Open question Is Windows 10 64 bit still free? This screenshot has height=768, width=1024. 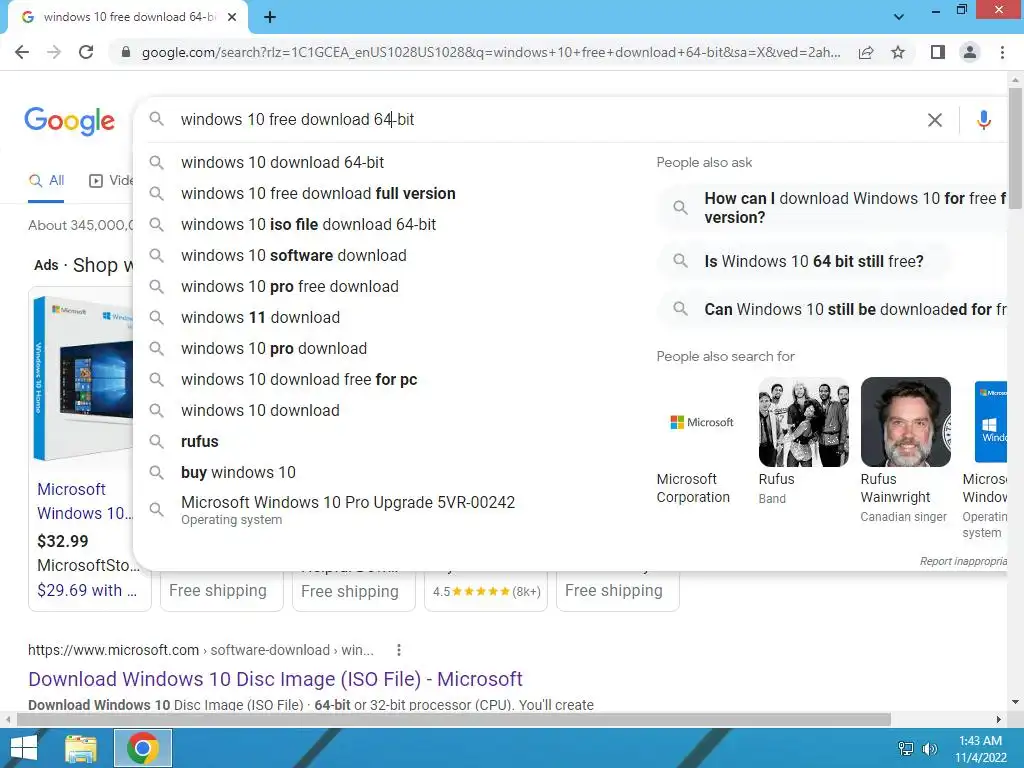pyautogui.click(x=803, y=261)
